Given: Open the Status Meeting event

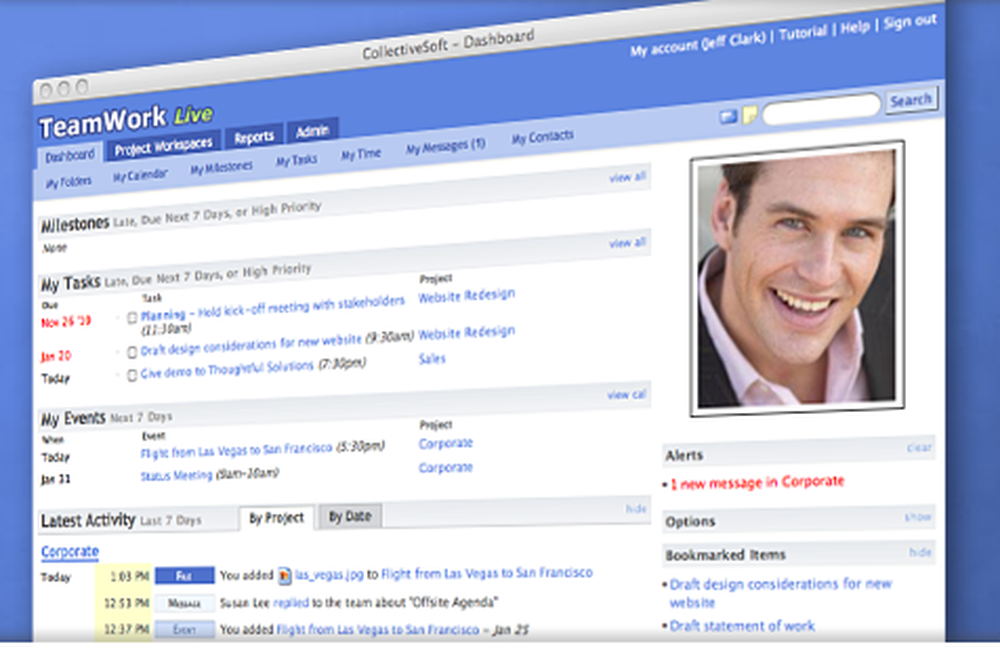Looking at the screenshot, I should [x=177, y=475].
